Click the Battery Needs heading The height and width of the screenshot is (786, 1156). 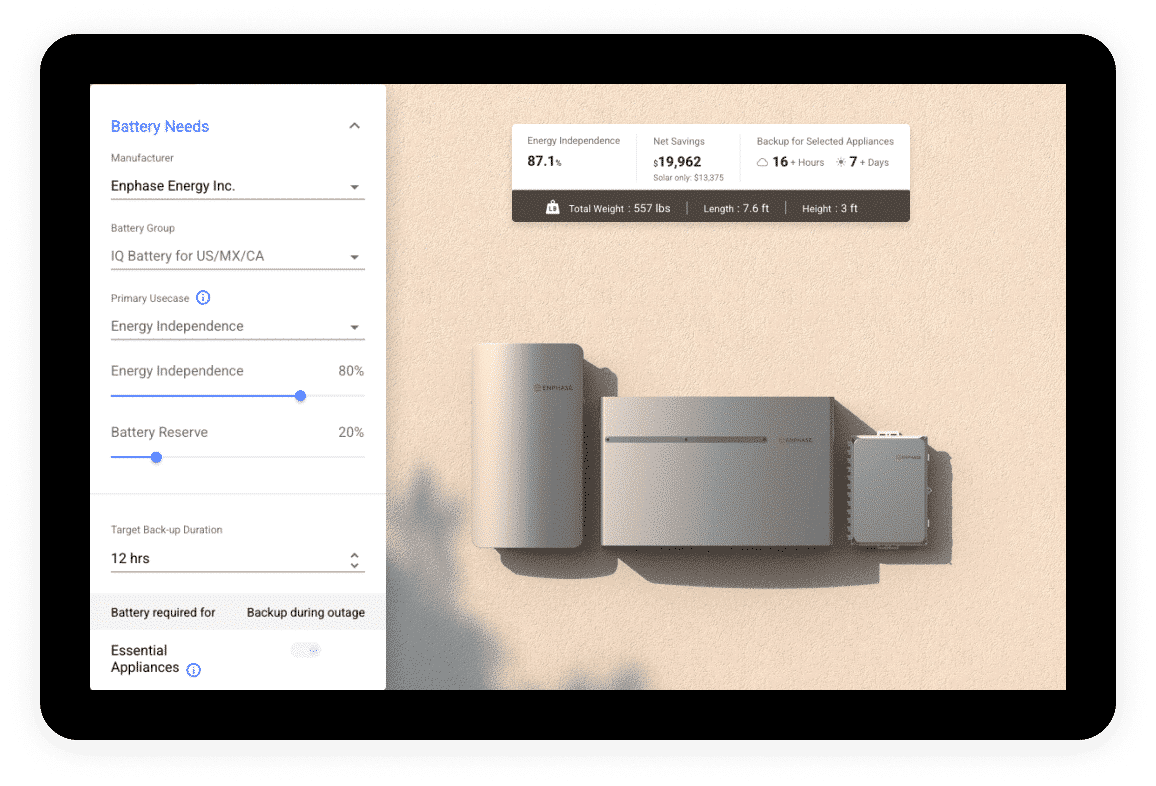[x=160, y=126]
